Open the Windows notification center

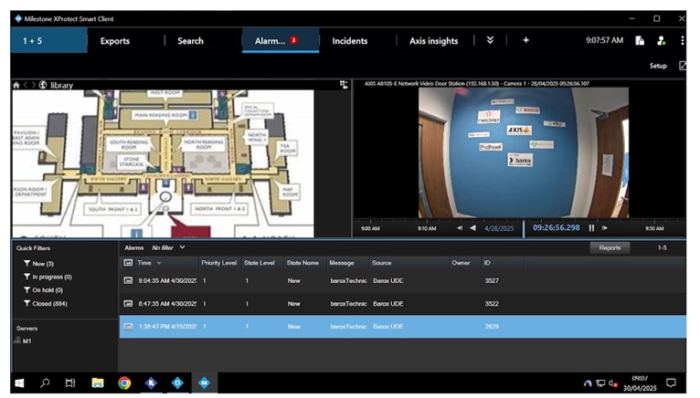(x=671, y=383)
